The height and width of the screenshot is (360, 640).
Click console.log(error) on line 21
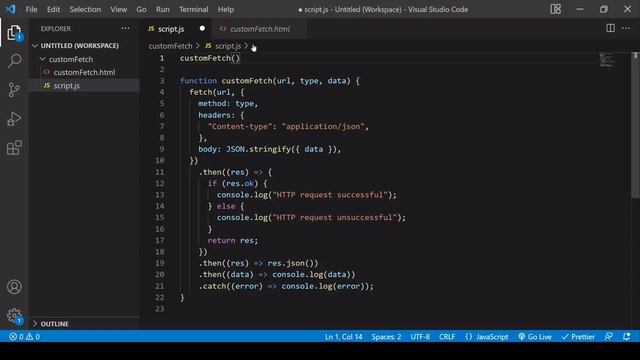[x=322, y=286]
